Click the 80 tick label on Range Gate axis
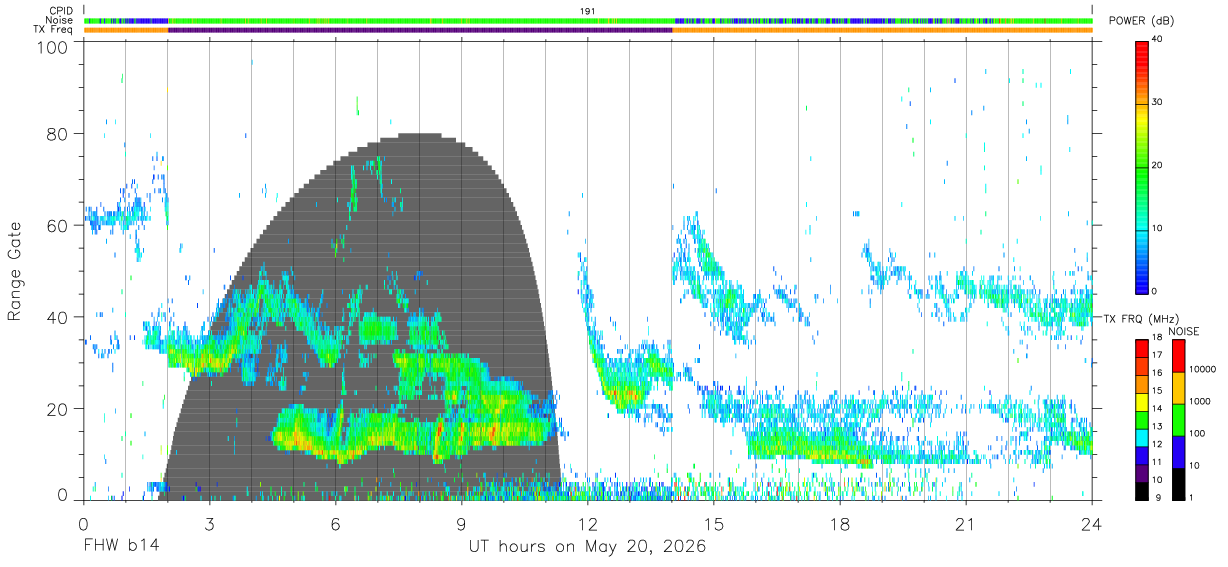1228x567 pixels. pyautogui.click(x=59, y=134)
